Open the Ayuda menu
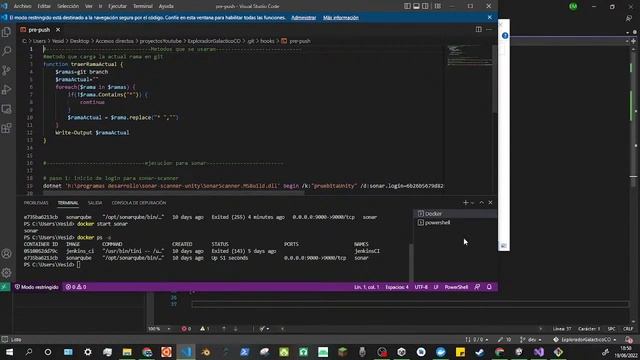640x360 pixels. (x=166, y=6)
